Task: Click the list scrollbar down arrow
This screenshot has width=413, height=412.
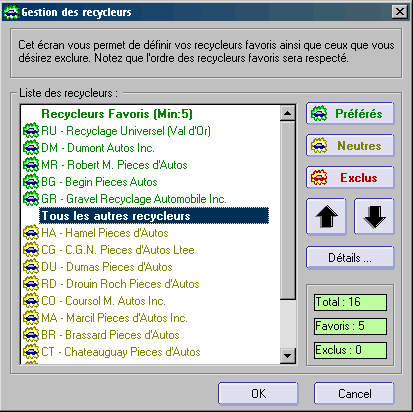Action: [x=287, y=355]
